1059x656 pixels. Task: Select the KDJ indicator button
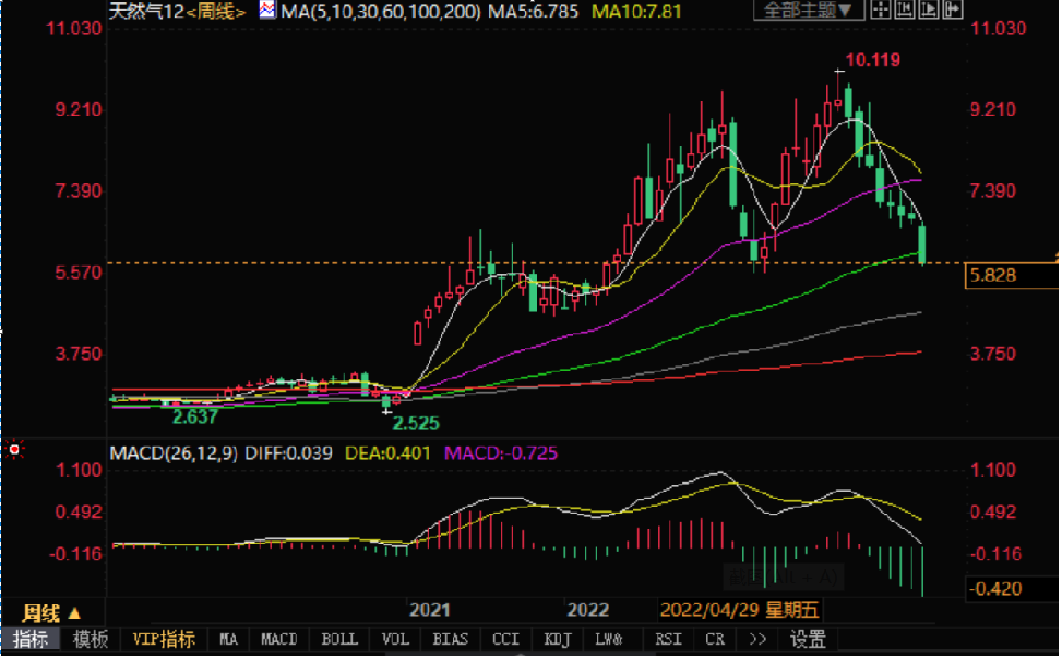(556, 639)
